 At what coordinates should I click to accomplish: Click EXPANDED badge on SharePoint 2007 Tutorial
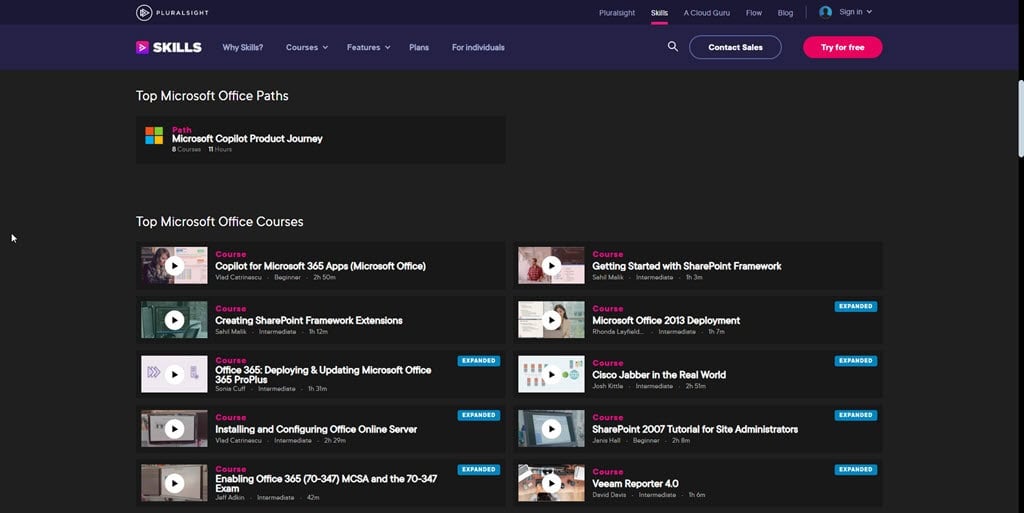[856, 415]
